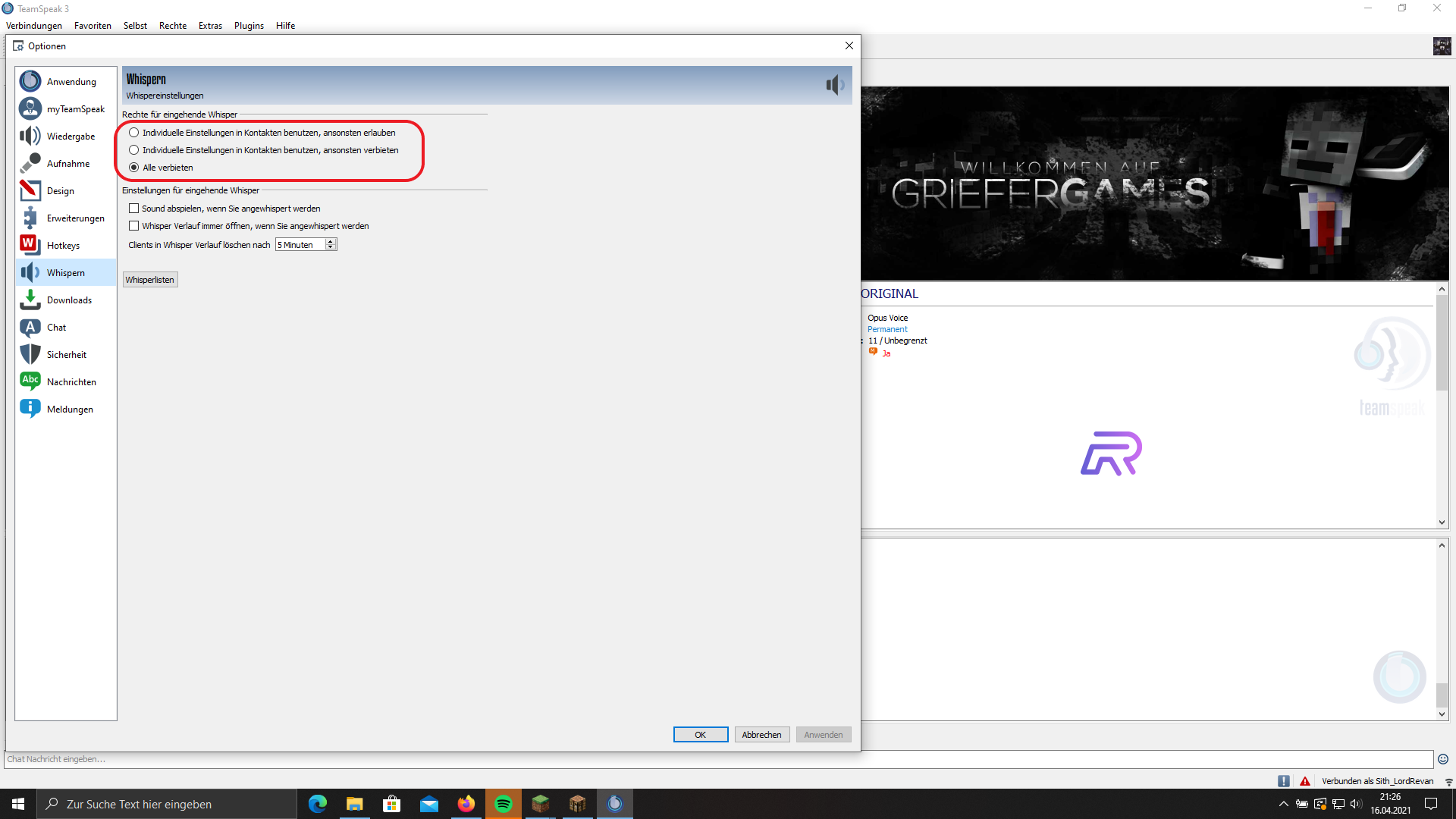Open the Hotkeys icon
Screen dimensions: 1456x819
click(30, 245)
